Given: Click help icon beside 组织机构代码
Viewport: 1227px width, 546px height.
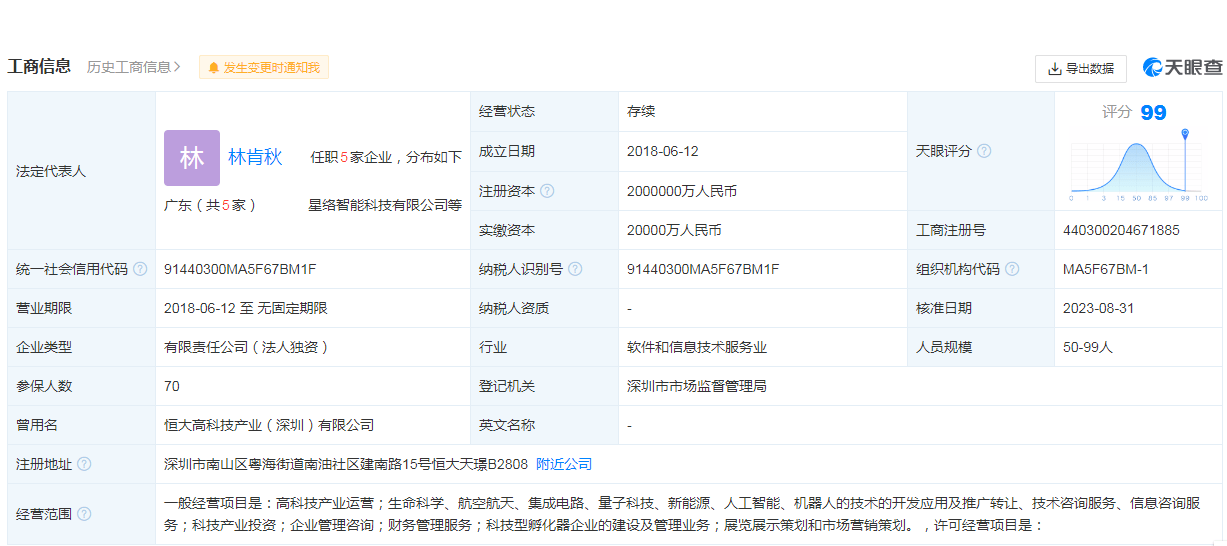Looking at the screenshot, I should [x=1012, y=269].
